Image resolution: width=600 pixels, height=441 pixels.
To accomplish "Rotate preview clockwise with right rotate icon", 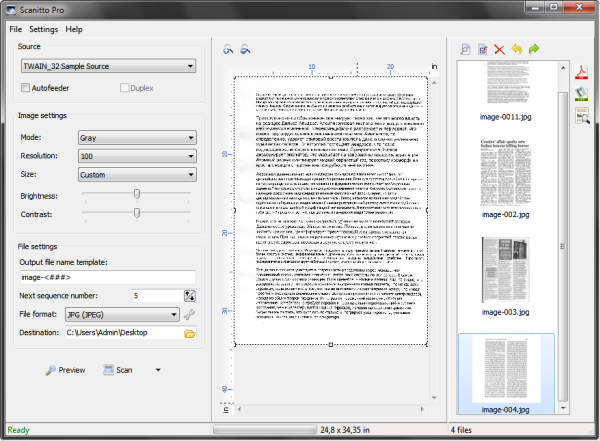I will pyautogui.click(x=242, y=49).
